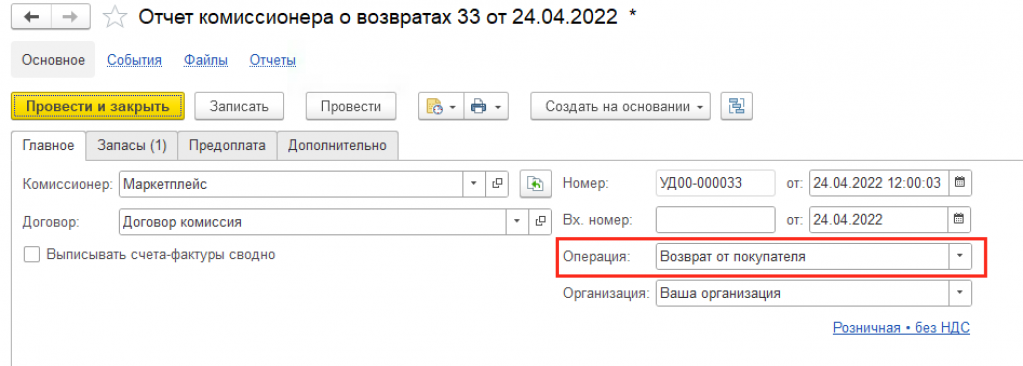Viewport: 1023px width, 366px height.
Task: Click the empty Вх. номер field
Action: tap(715, 220)
